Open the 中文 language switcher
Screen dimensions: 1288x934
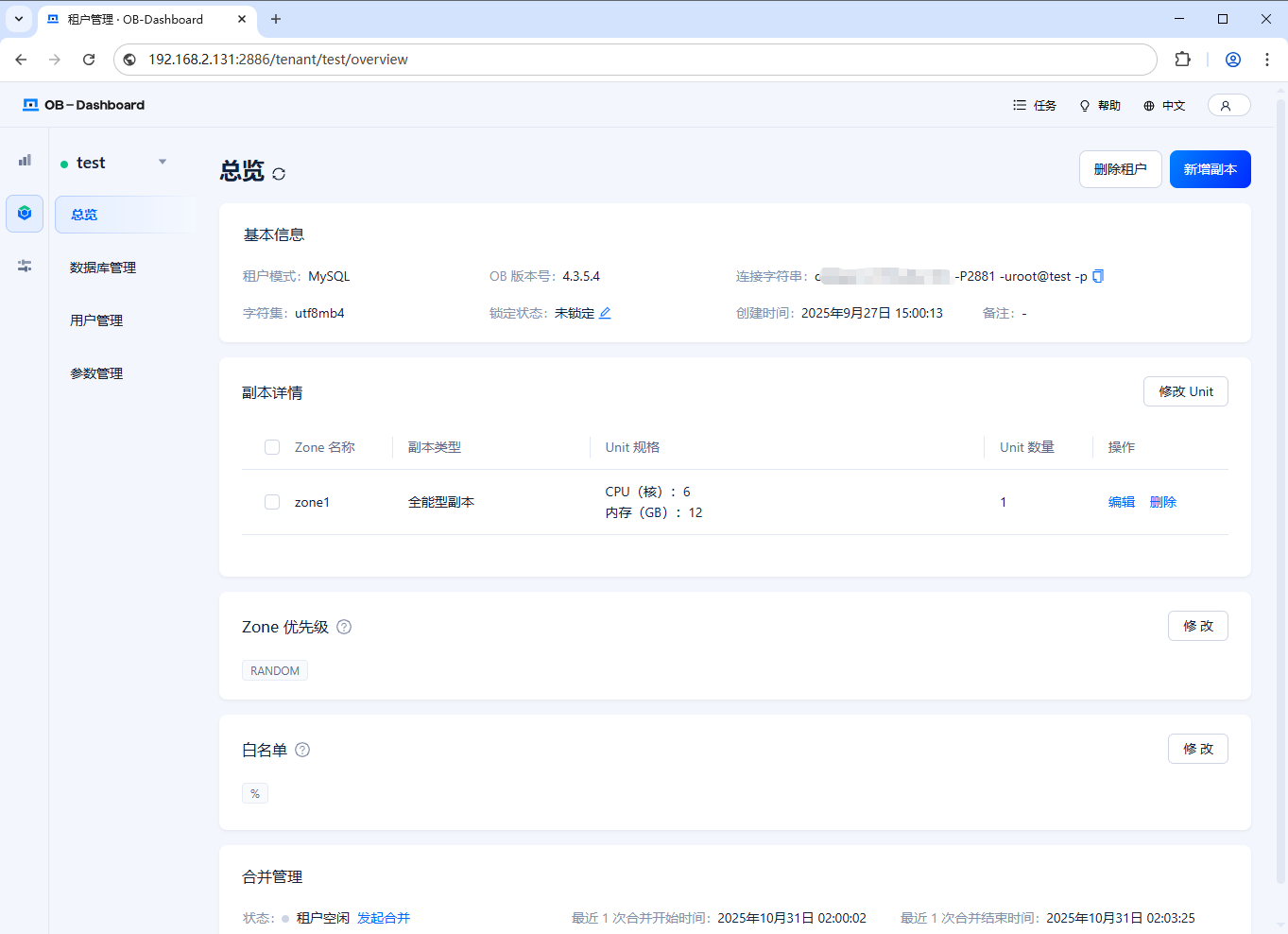click(x=1164, y=105)
